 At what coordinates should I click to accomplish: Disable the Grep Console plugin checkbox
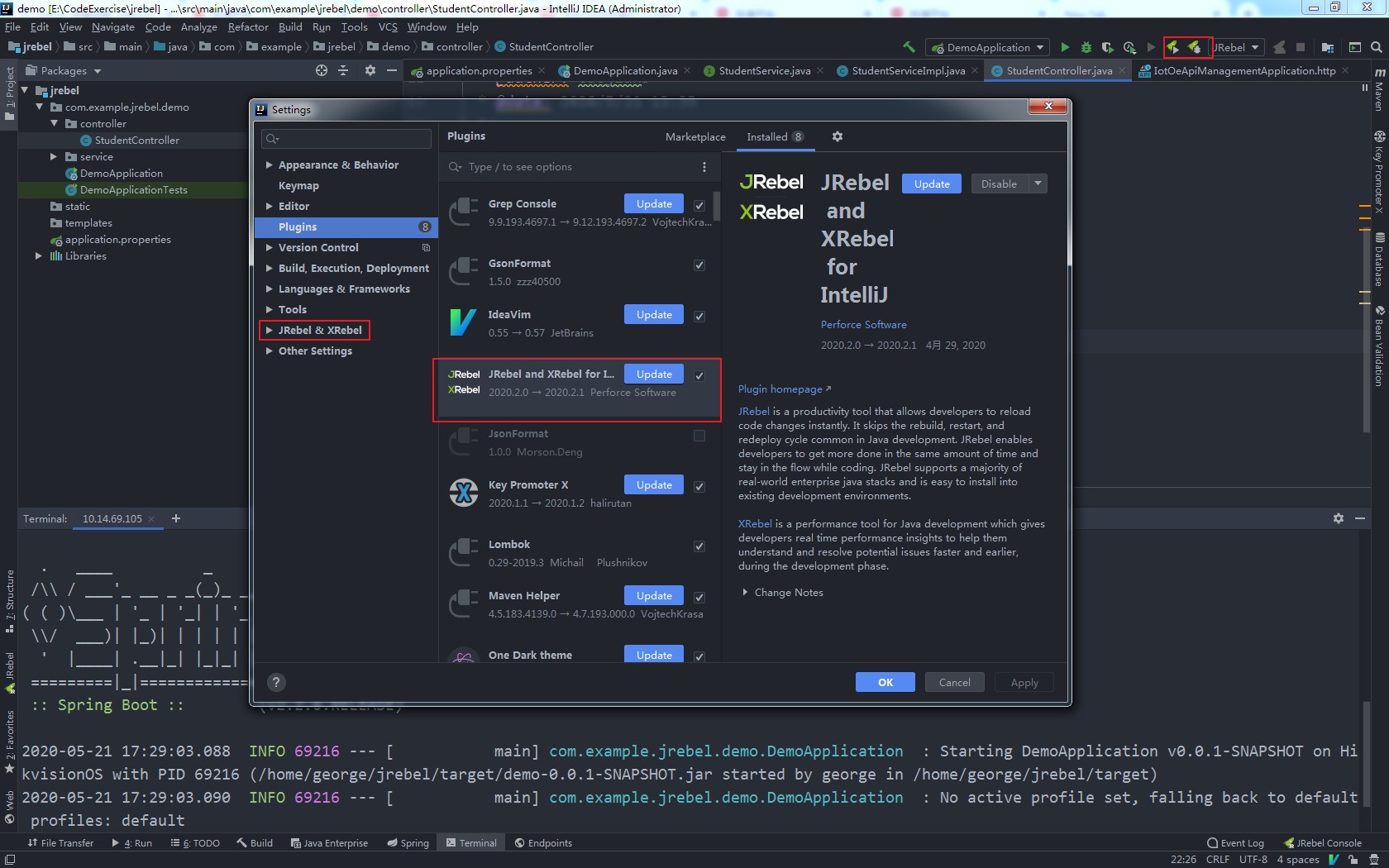tap(699, 205)
